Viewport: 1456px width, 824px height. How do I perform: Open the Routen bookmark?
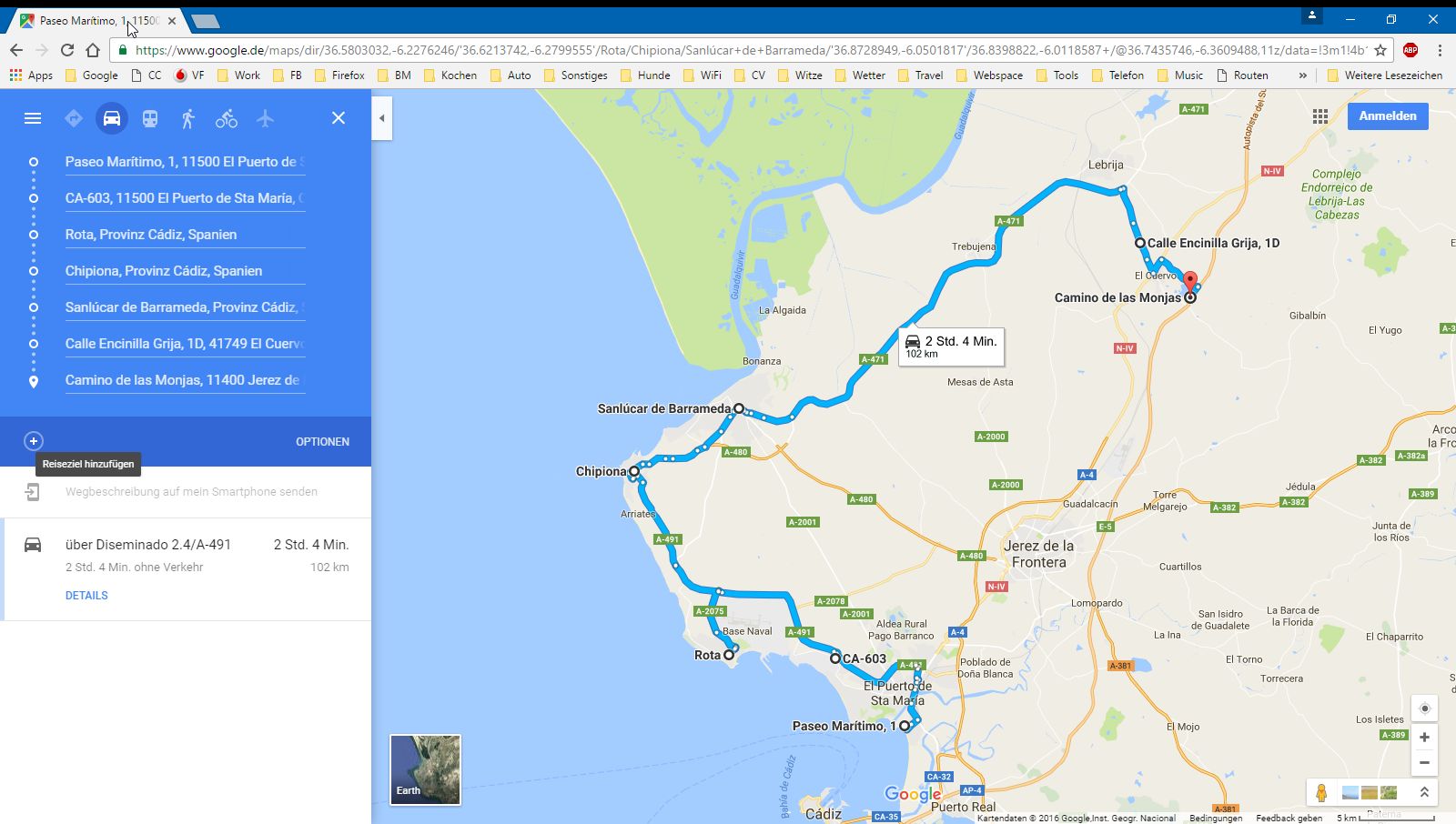(x=1242, y=75)
